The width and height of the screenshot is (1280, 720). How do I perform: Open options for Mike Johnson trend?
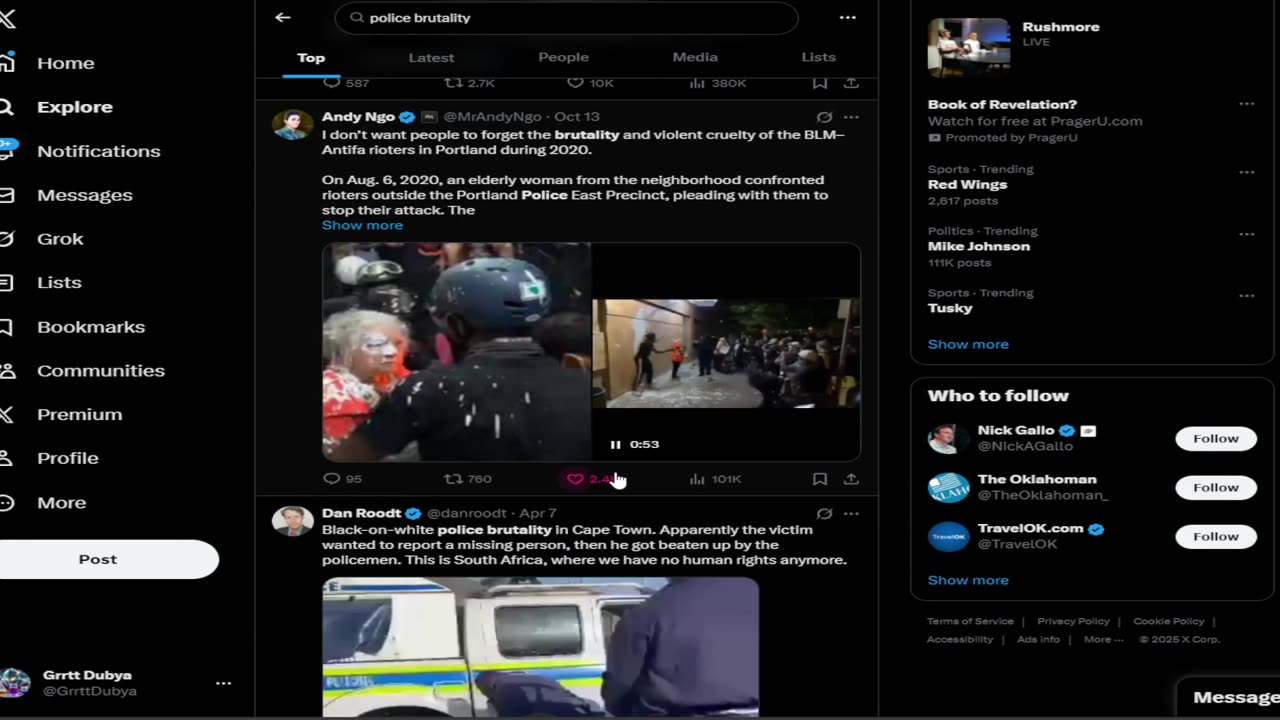click(x=1246, y=234)
